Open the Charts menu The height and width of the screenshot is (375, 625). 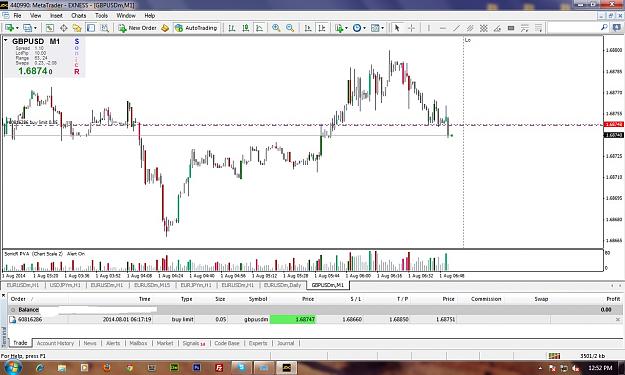79,16
